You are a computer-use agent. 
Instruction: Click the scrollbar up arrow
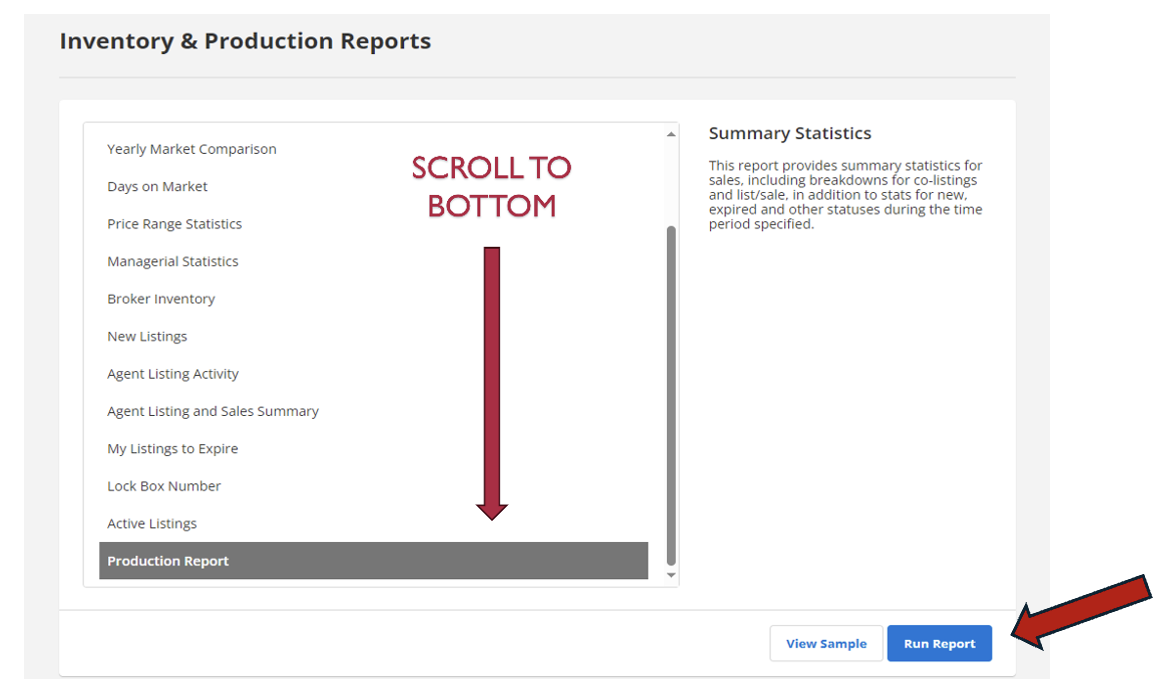click(x=671, y=135)
